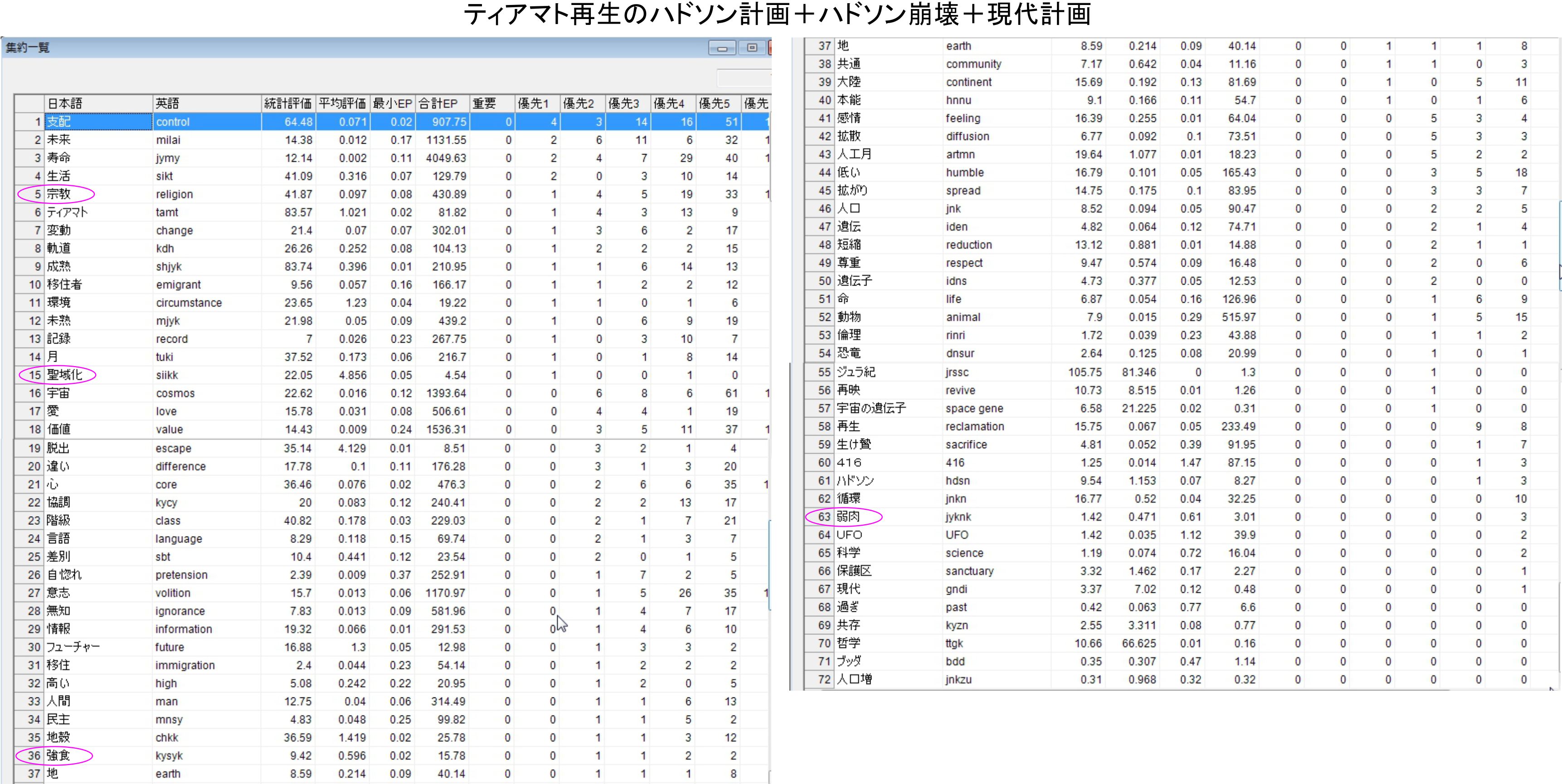Screen dimensions: 1562x784
Task: Sort by the 英語 column header
Action: [206, 104]
